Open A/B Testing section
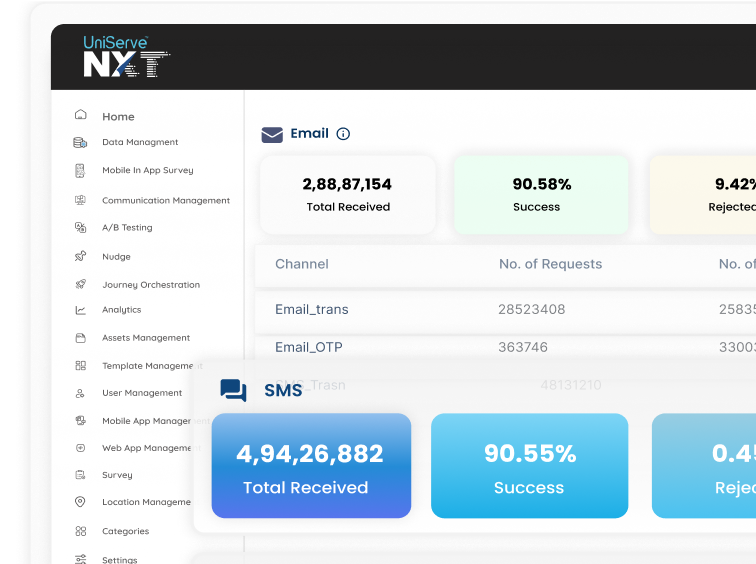Viewport: 756px width, 564px height. pyautogui.click(x=127, y=228)
